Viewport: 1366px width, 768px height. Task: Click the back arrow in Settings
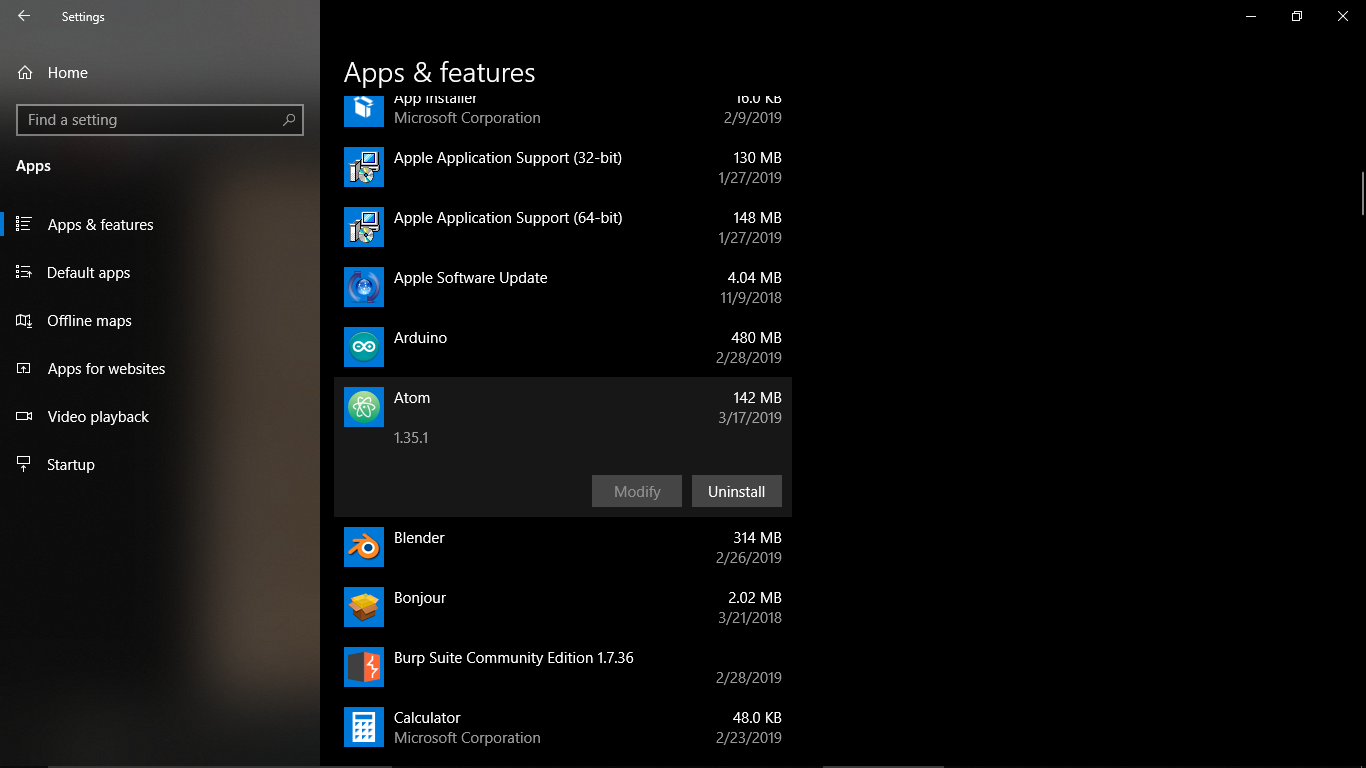[24, 16]
